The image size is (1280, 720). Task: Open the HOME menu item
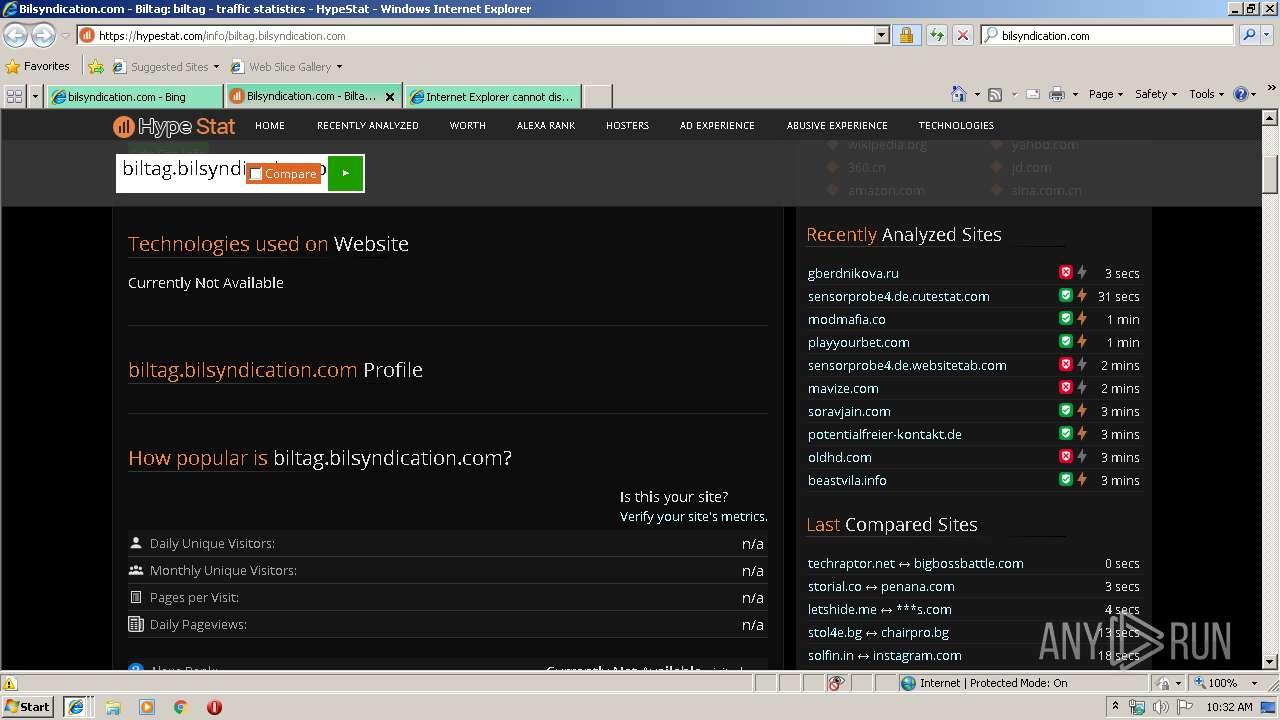tap(270, 126)
